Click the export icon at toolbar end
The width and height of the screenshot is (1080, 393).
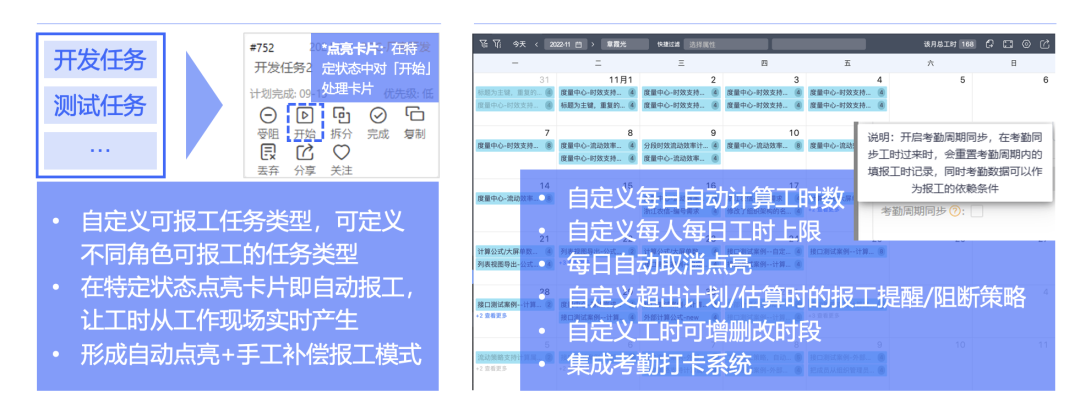pos(1044,44)
